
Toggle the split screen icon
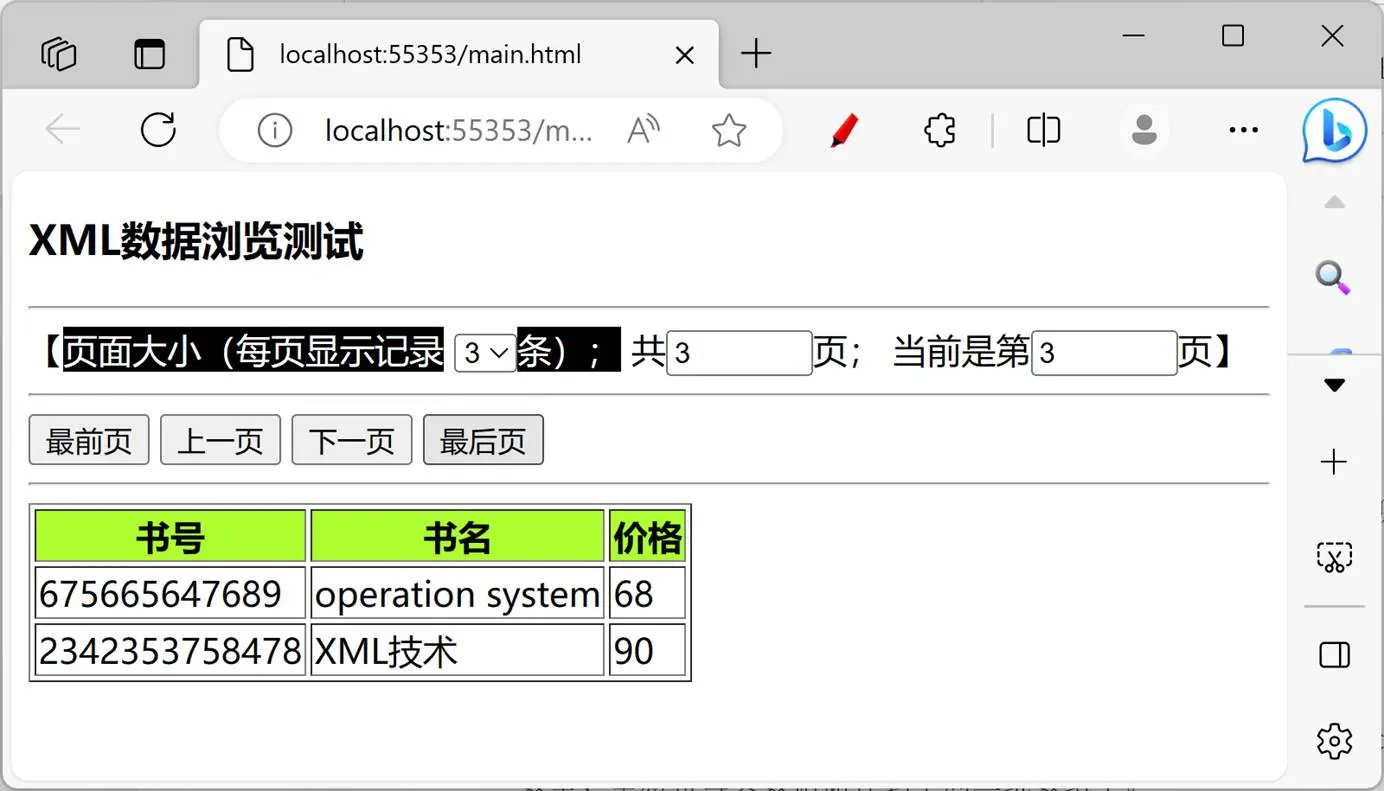coord(1043,130)
